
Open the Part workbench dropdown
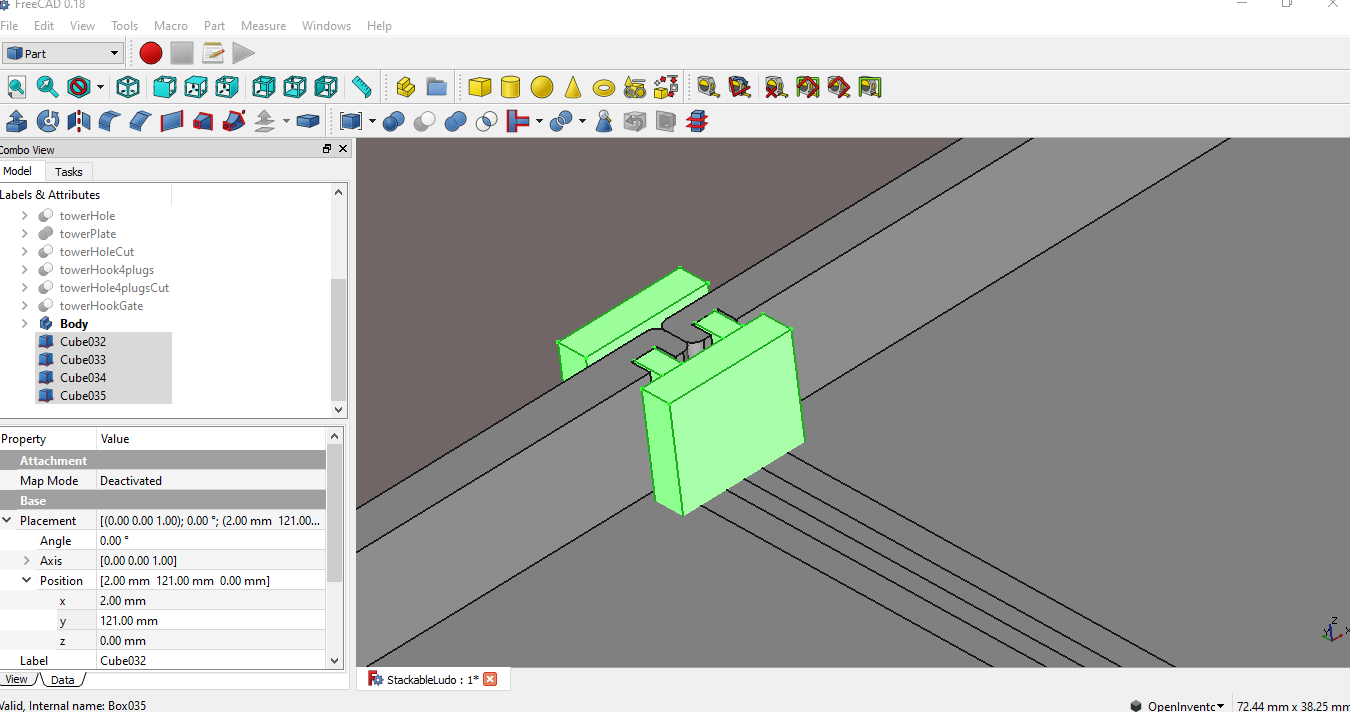pos(62,53)
